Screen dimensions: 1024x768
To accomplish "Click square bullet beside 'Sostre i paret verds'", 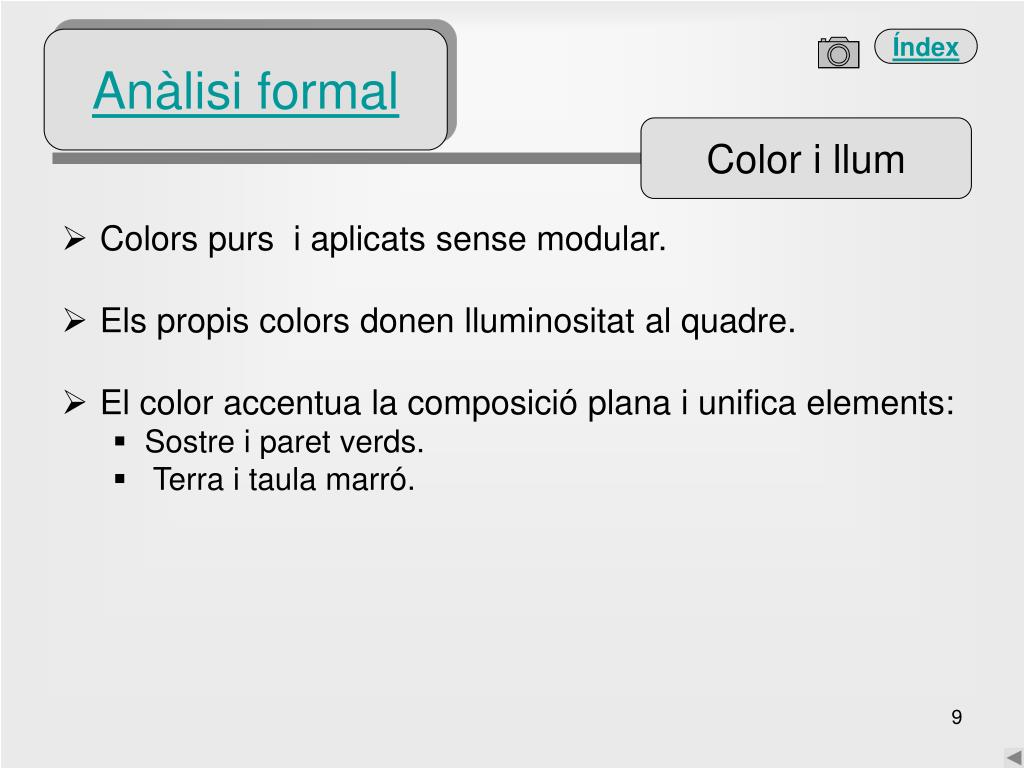I will pyautogui.click(x=120, y=441).
